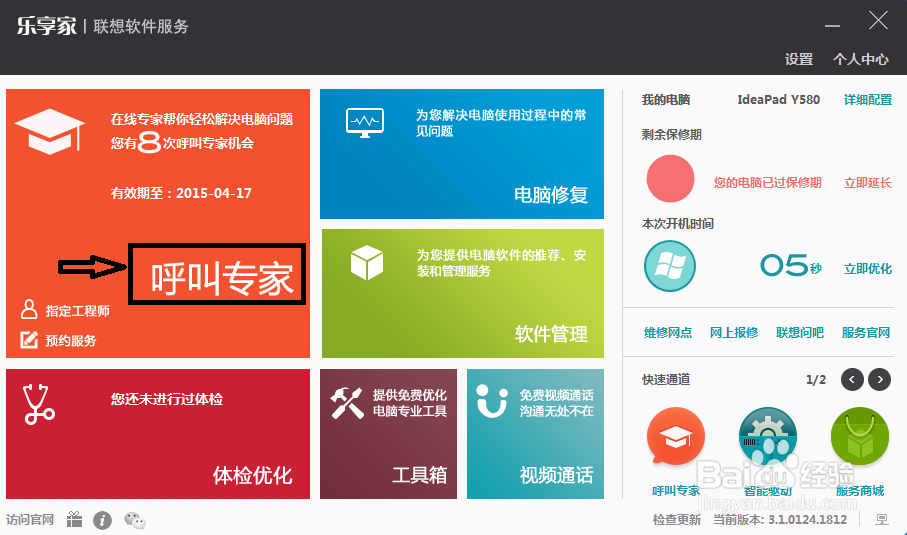Click the stethoscope icon in 体检优化
907x535 pixels.
click(38, 404)
